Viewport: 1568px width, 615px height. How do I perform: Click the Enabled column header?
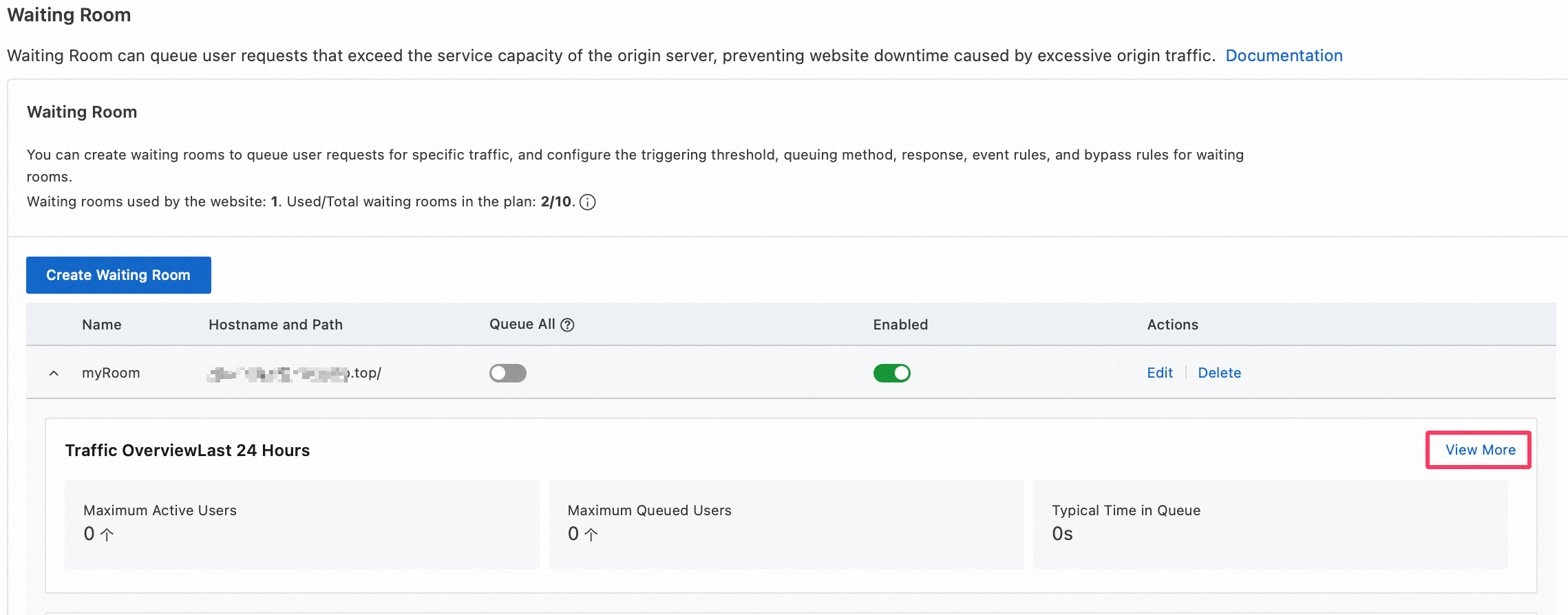900,325
